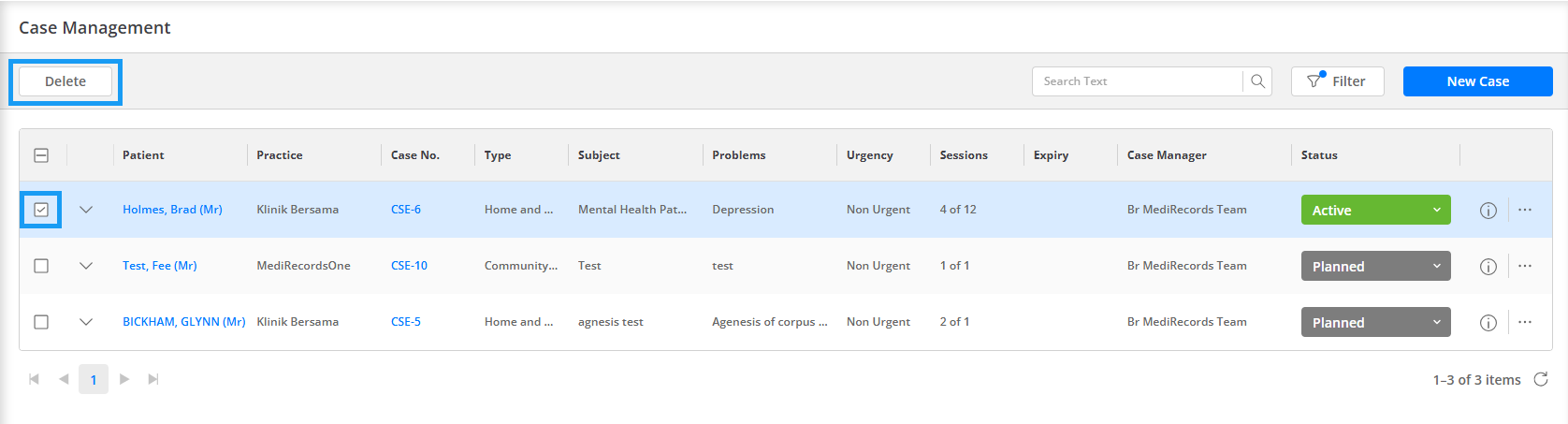Image resolution: width=1568 pixels, height=424 pixels.
Task: Open Planned status dropdown for CSE-5
Action: [1375, 322]
